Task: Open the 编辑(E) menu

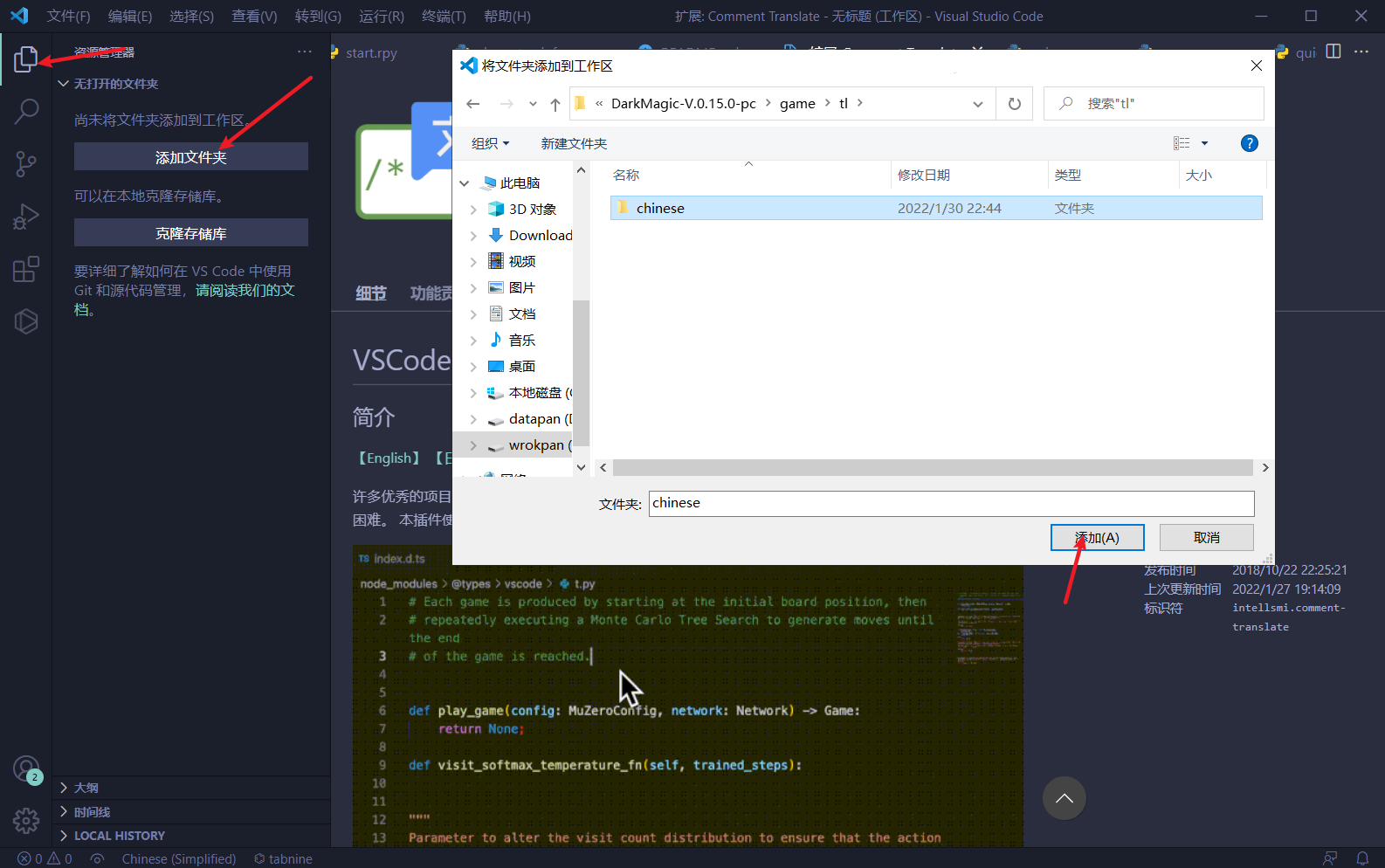Action: (x=130, y=16)
